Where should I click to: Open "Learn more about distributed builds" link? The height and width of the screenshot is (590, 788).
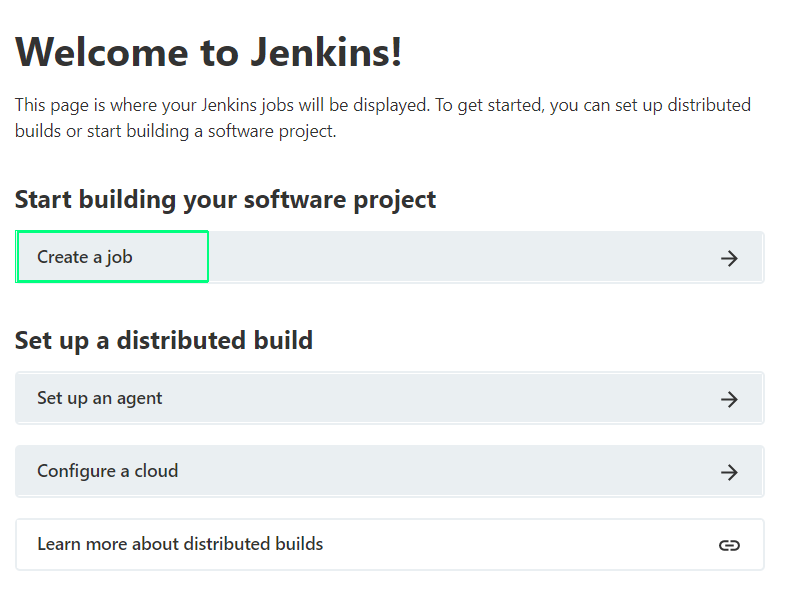point(389,544)
